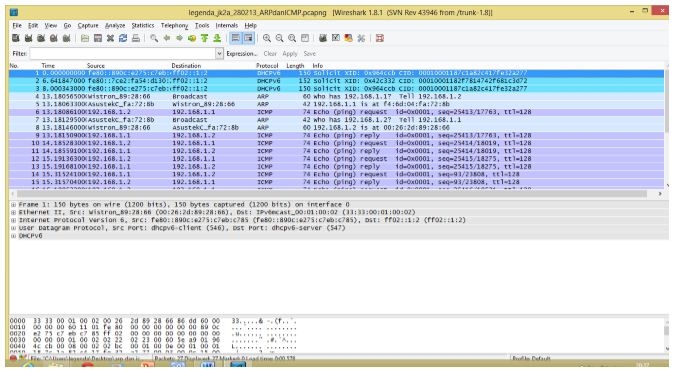Expand the Ethernet II tree row
The width and height of the screenshot is (679, 371).
point(13,212)
